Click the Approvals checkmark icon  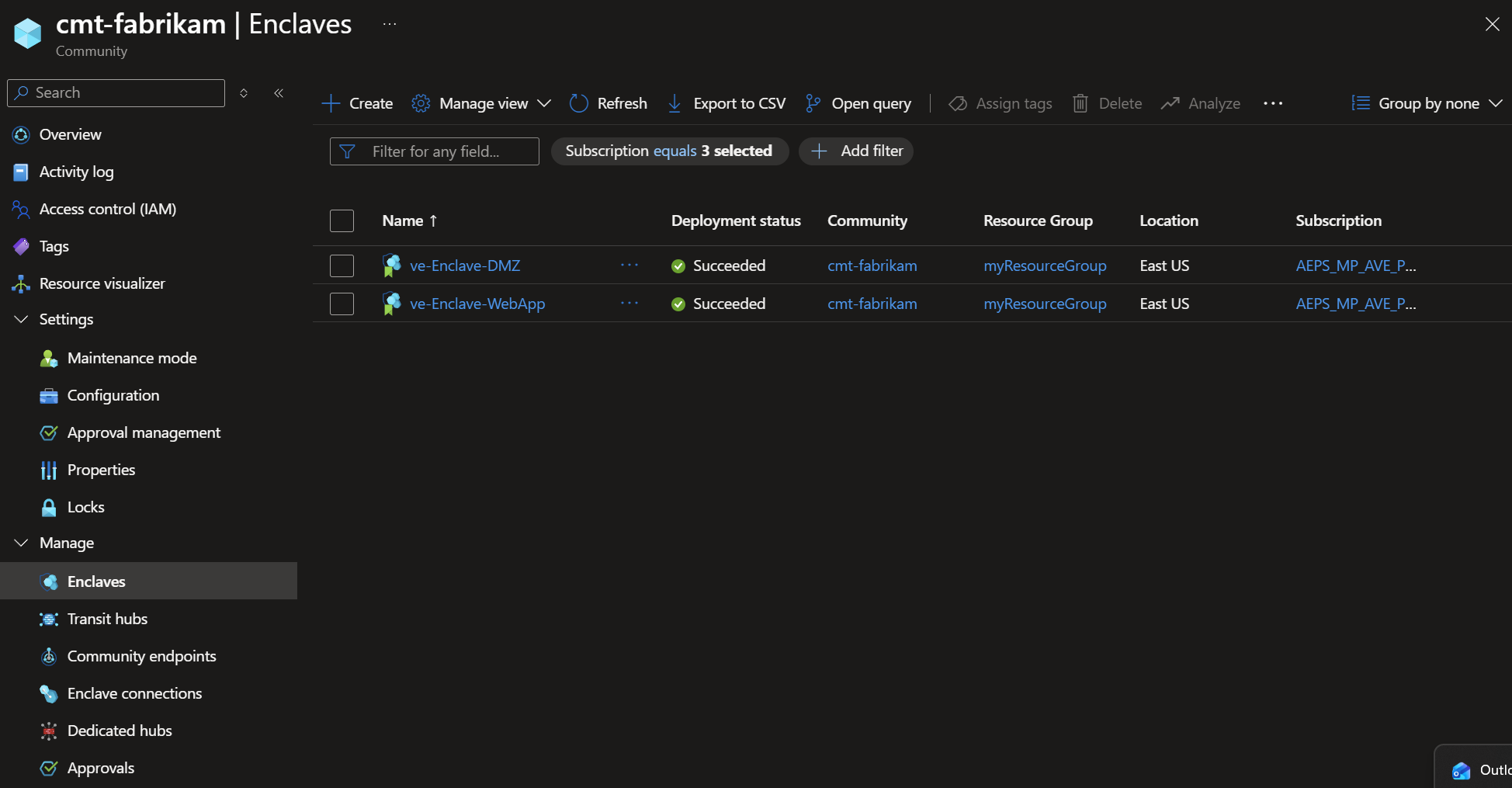click(x=49, y=769)
